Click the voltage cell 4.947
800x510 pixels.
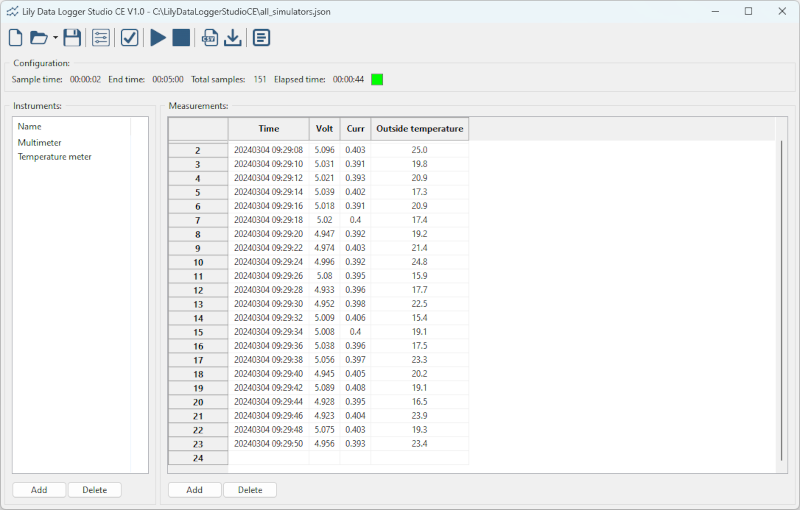point(324,234)
